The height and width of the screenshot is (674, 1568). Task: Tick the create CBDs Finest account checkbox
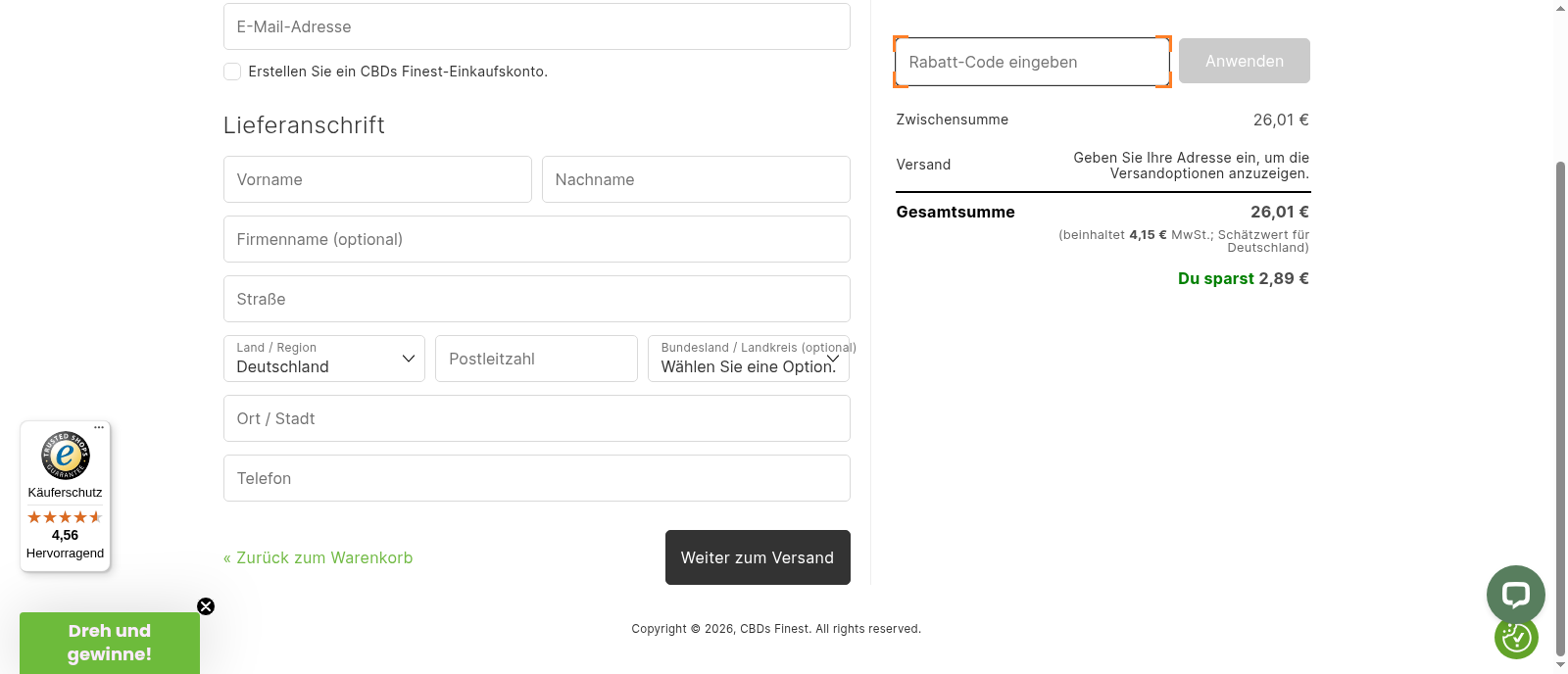pyautogui.click(x=232, y=72)
